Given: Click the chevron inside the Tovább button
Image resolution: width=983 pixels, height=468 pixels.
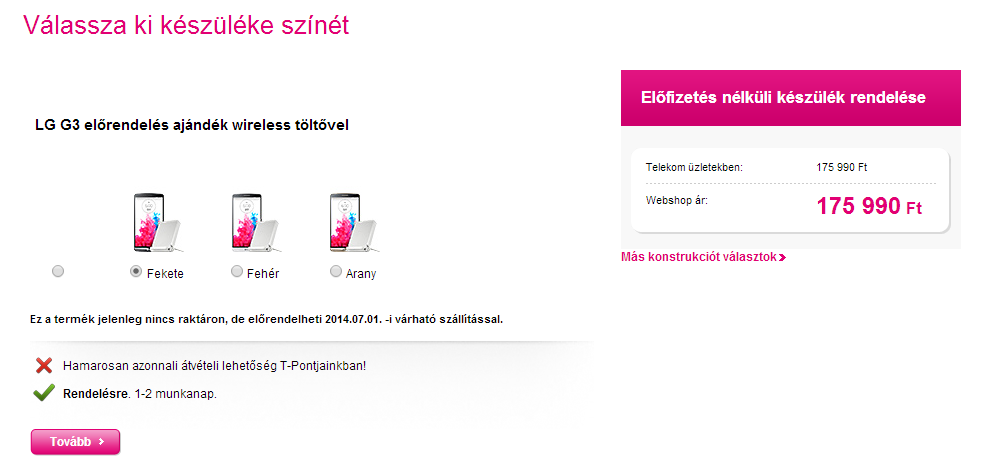Looking at the screenshot, I should pos(101,442).
